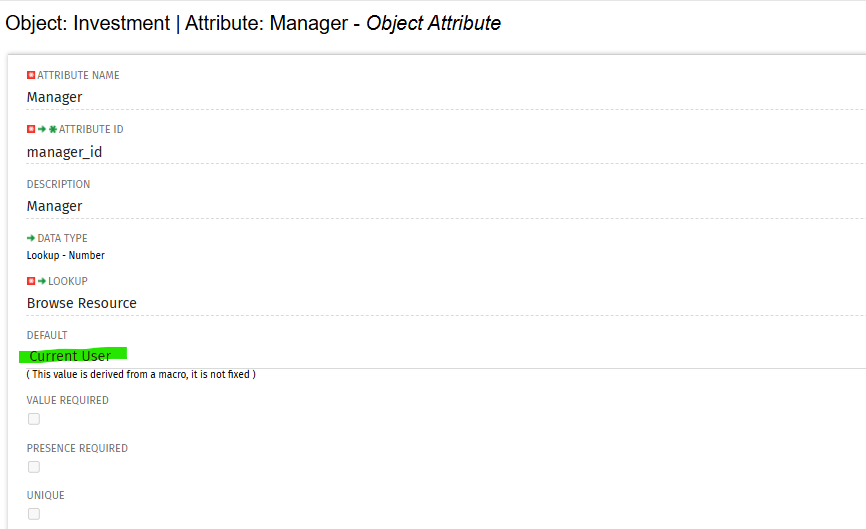Click green arrow icon beside Attribute ID
Image resolution: width=866 pixels, height=529 pixels.
42,129
